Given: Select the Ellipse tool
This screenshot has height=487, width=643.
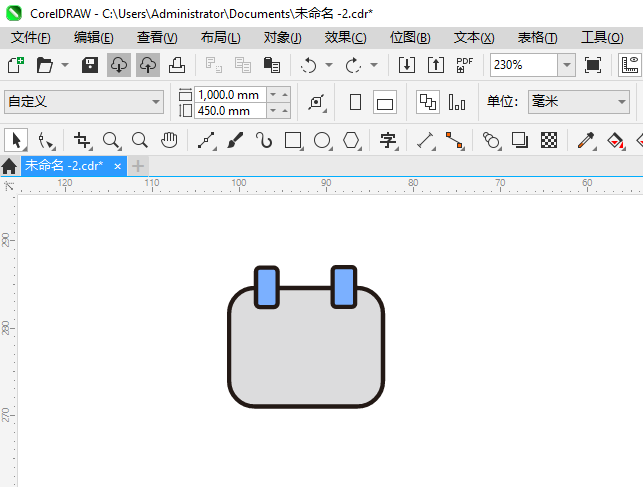Looking at the screenshot, I should click(322, 140).
